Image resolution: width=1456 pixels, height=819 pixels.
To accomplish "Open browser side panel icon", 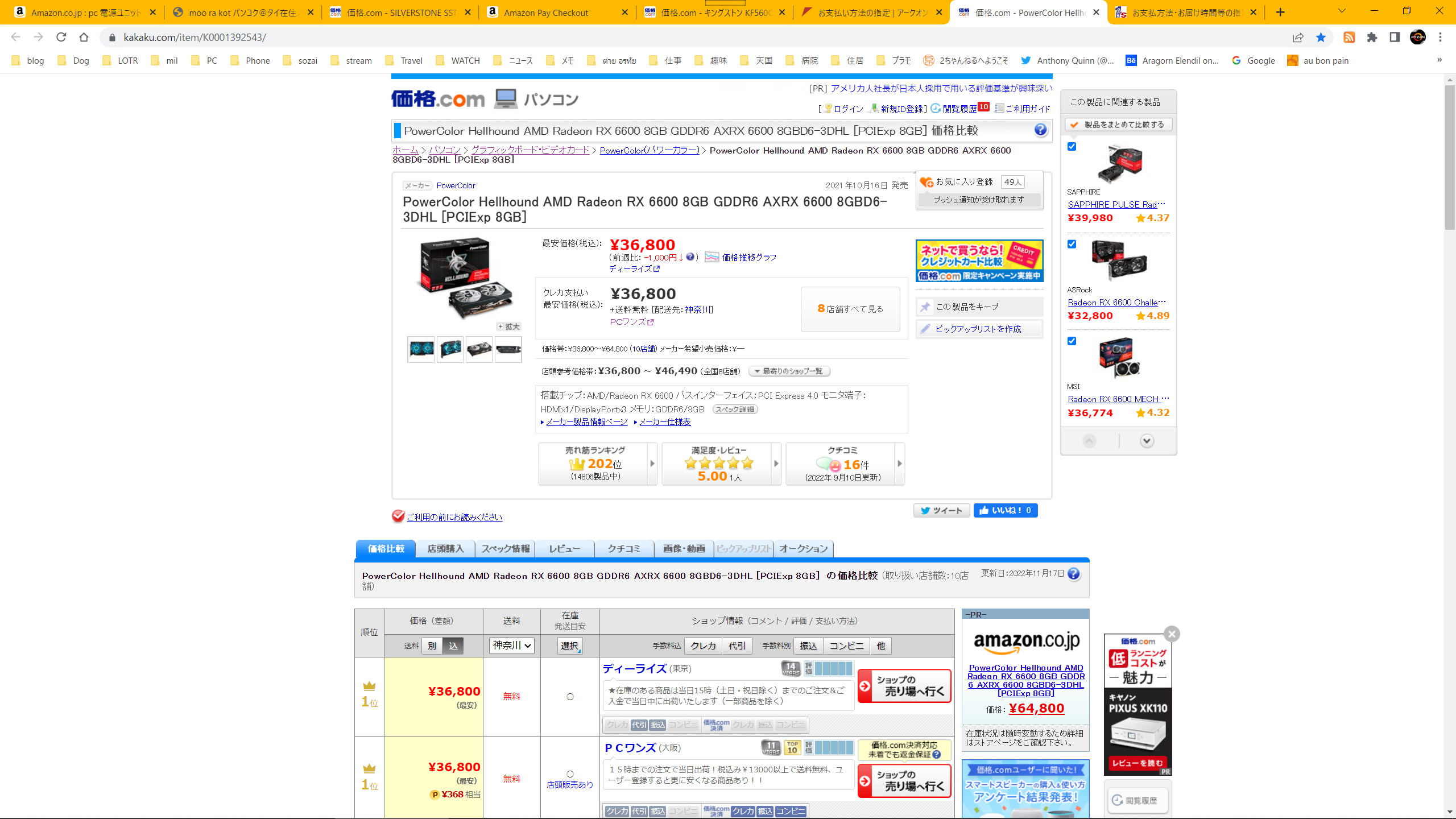I will pyautogui.click(x=1395, y=37).
